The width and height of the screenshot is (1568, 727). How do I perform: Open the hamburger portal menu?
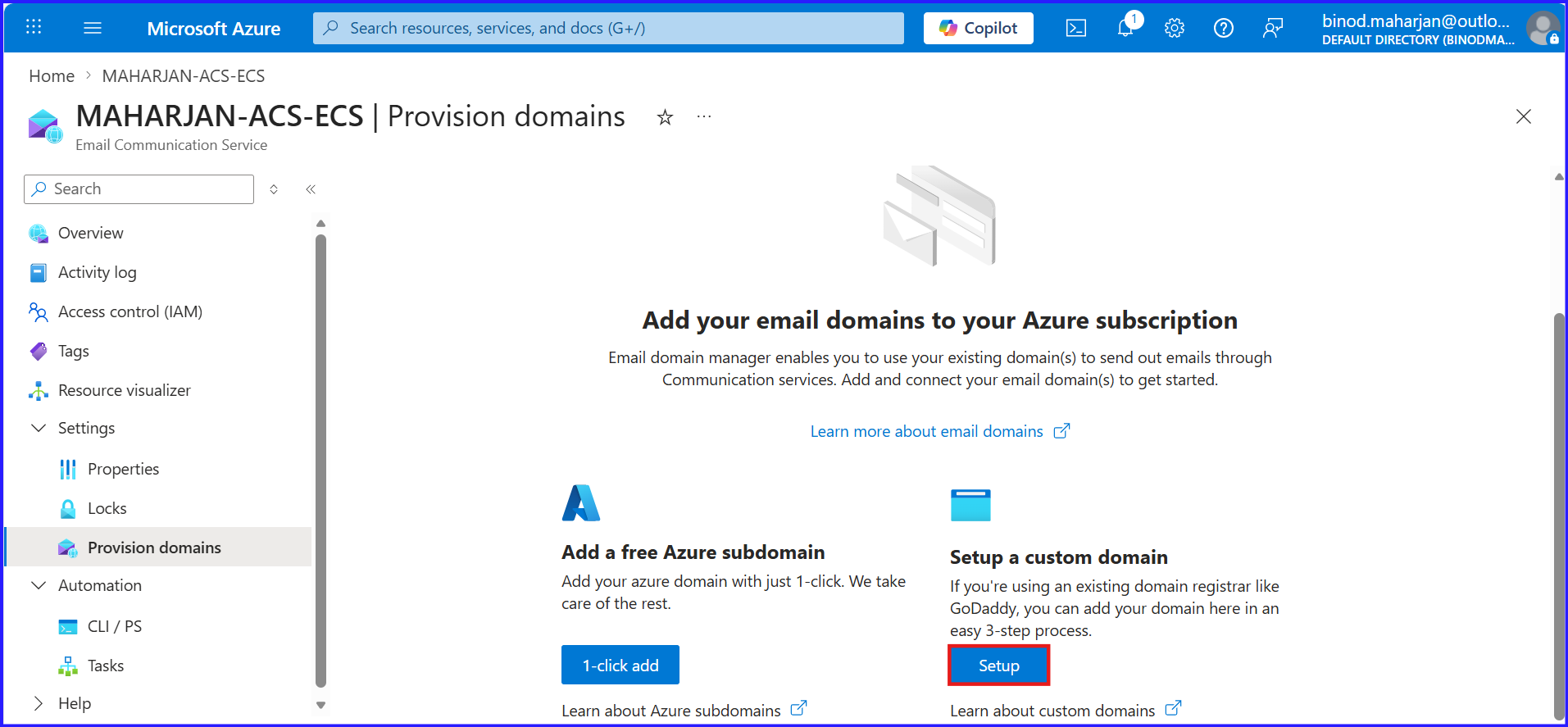pyautogui.click(x=93, y=28)
